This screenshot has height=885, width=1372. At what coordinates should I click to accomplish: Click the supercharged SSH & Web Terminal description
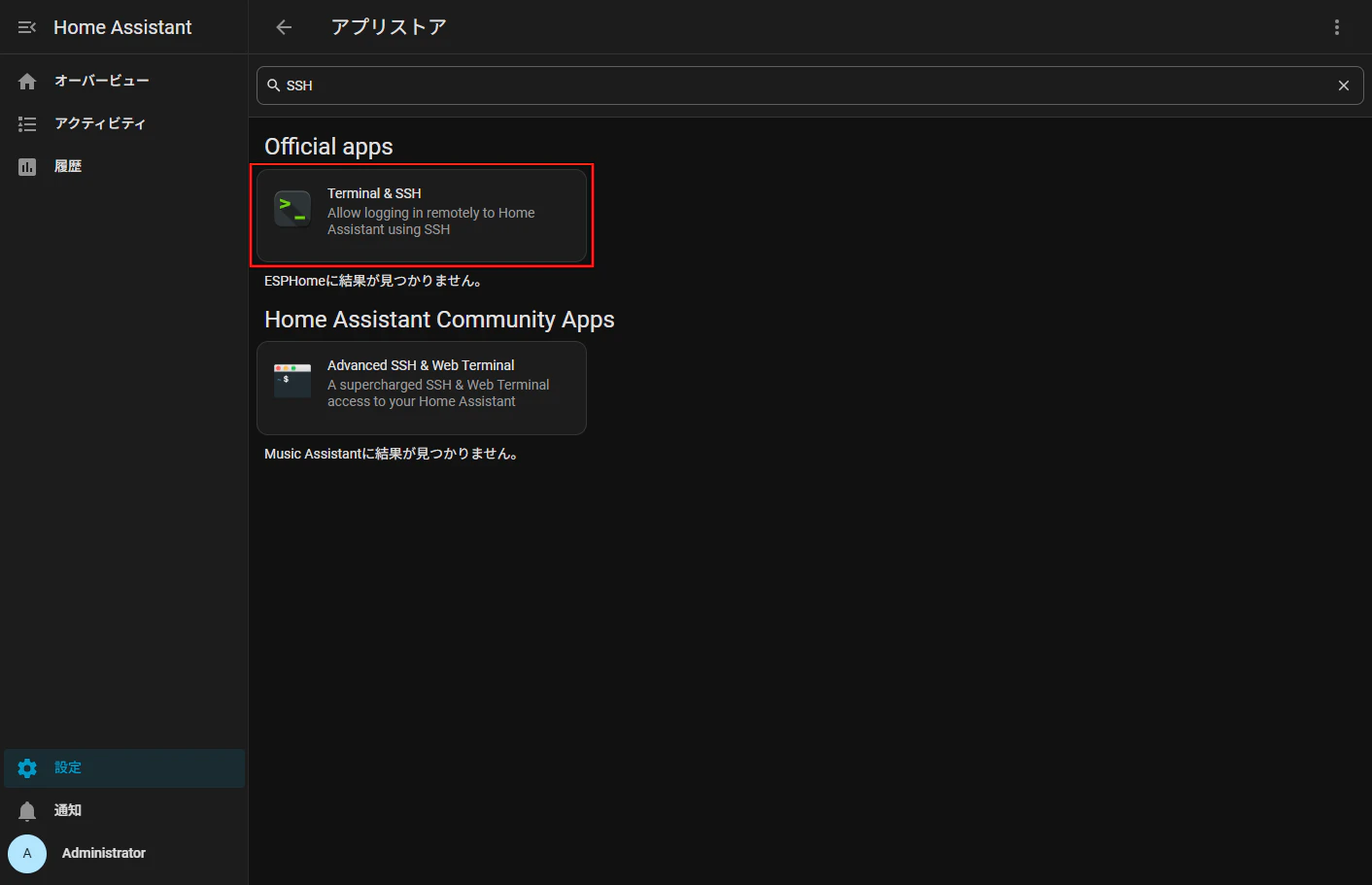tap(438, 393)
